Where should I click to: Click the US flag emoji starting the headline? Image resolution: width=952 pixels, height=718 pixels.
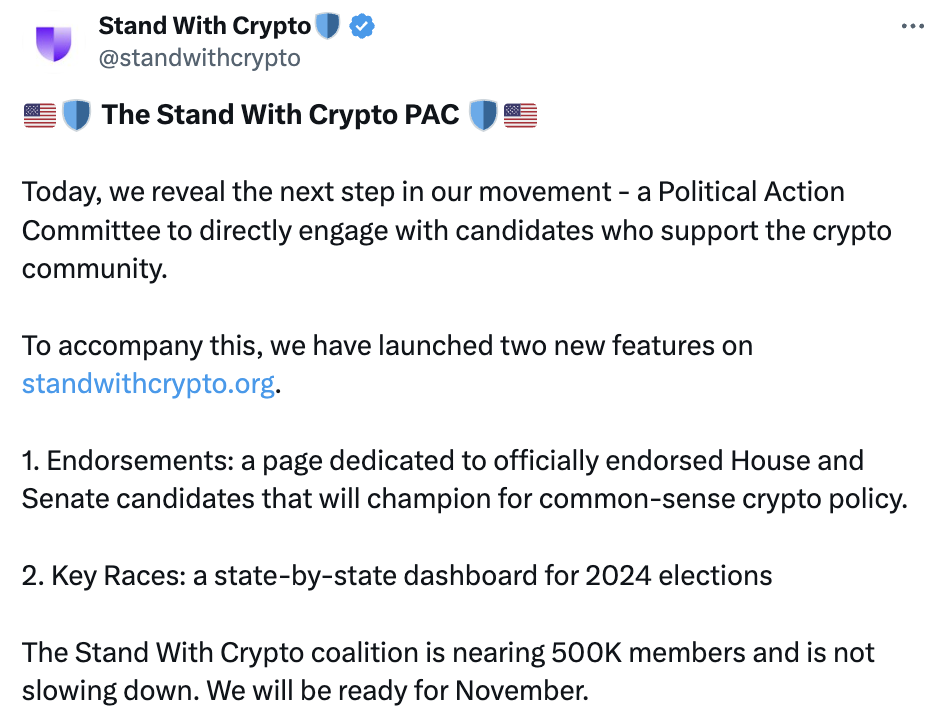click(39, 116)
